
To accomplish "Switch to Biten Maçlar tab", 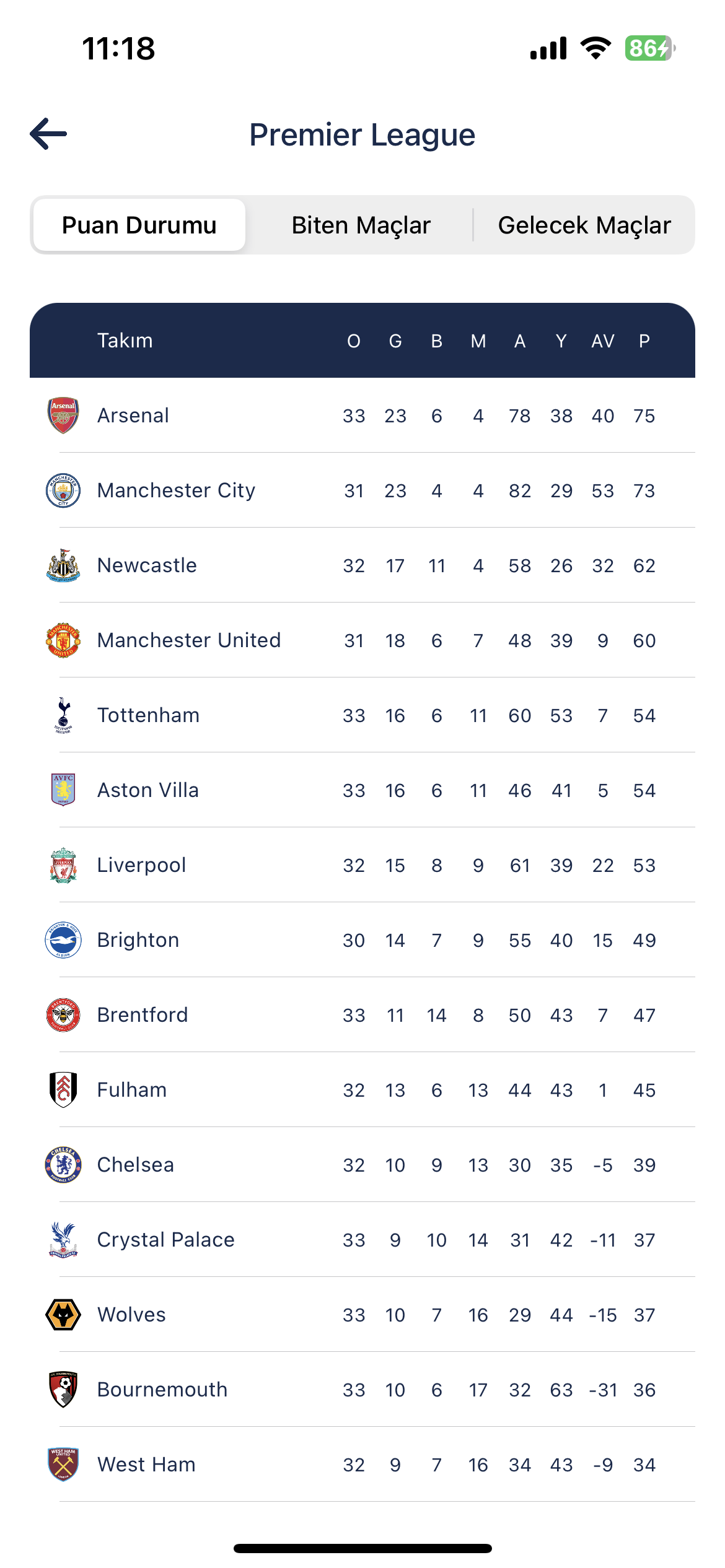I will (361, 225).
